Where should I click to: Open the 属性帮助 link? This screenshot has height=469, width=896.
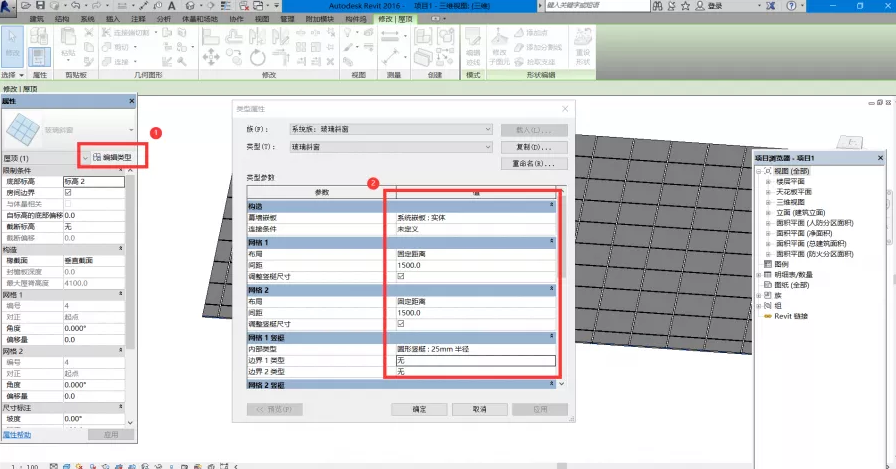16,435
